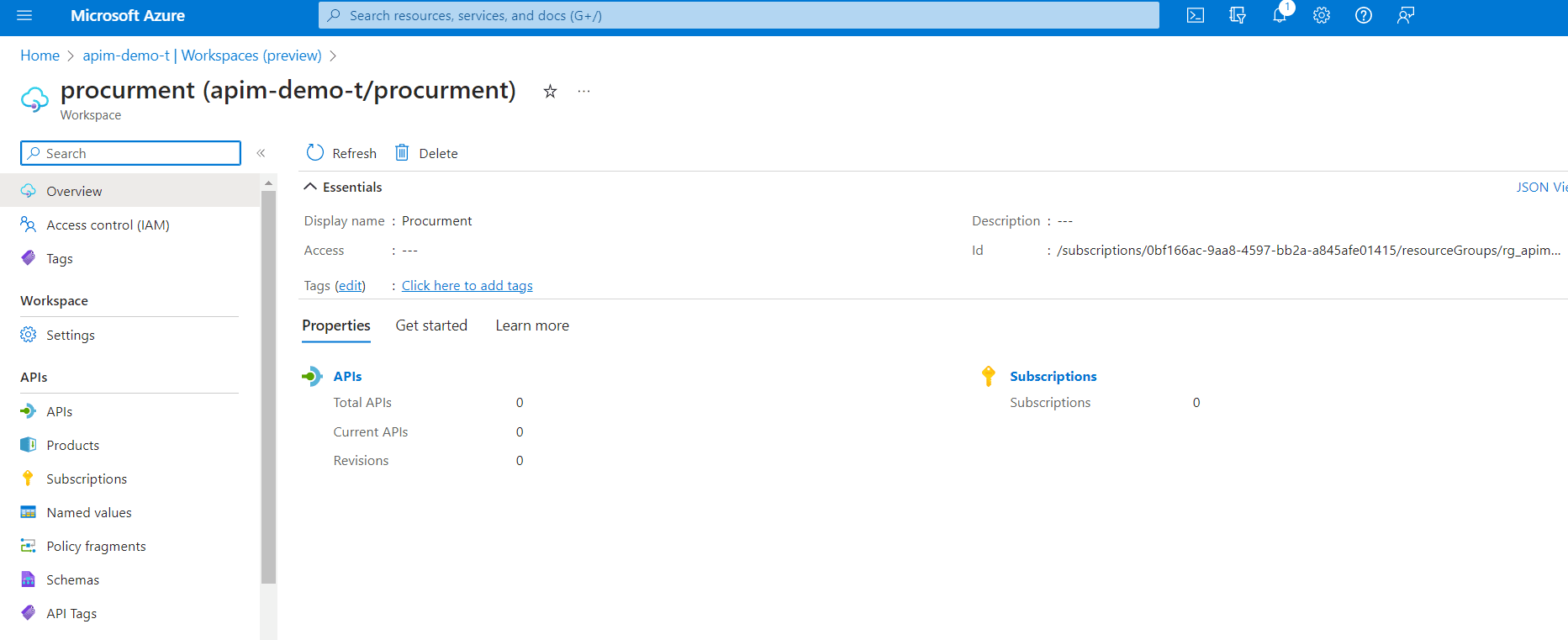Click the Products icon in the sidebar
Image resolution: width=1568 pixels, height=640 pixels.
point(29,445)
